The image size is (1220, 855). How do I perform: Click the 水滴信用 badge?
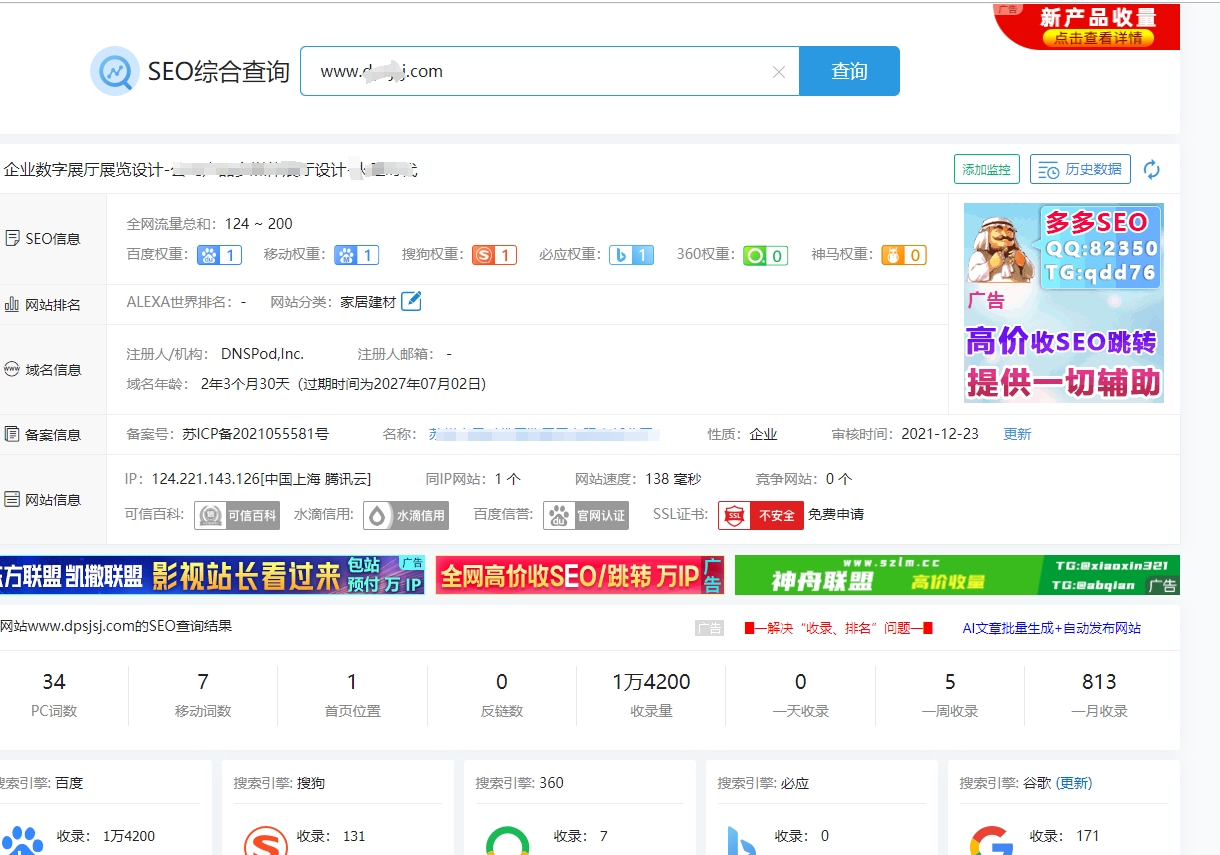(406, 516)
